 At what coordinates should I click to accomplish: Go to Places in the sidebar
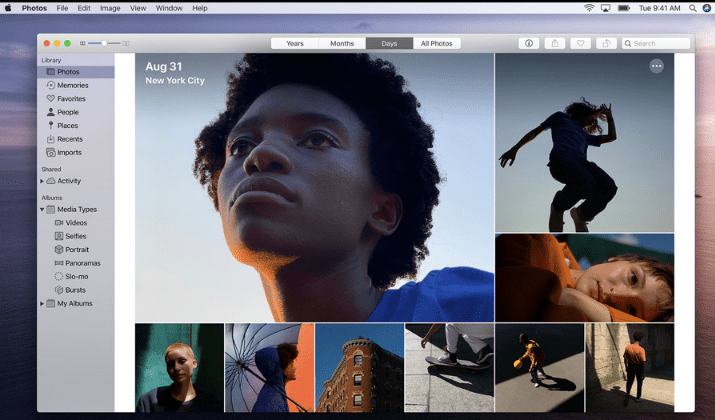click(x=67, y=125)
